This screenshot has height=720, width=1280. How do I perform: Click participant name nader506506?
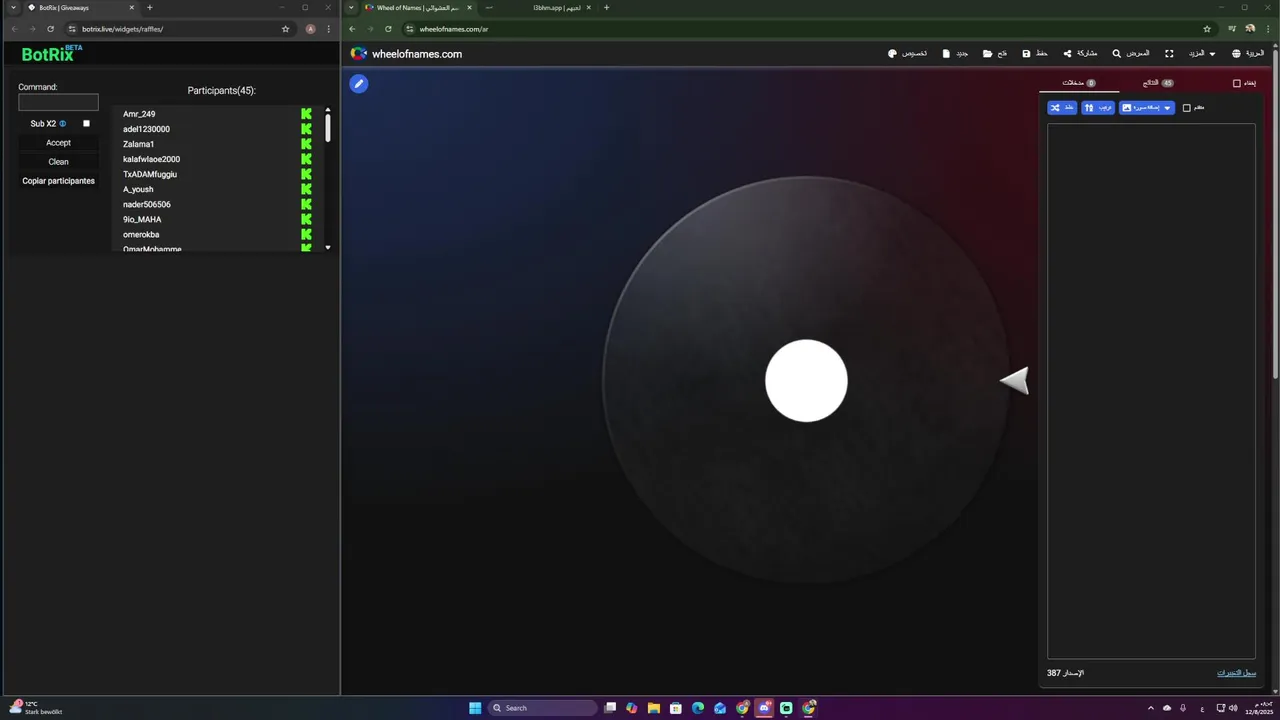click(x=147, y=204)
